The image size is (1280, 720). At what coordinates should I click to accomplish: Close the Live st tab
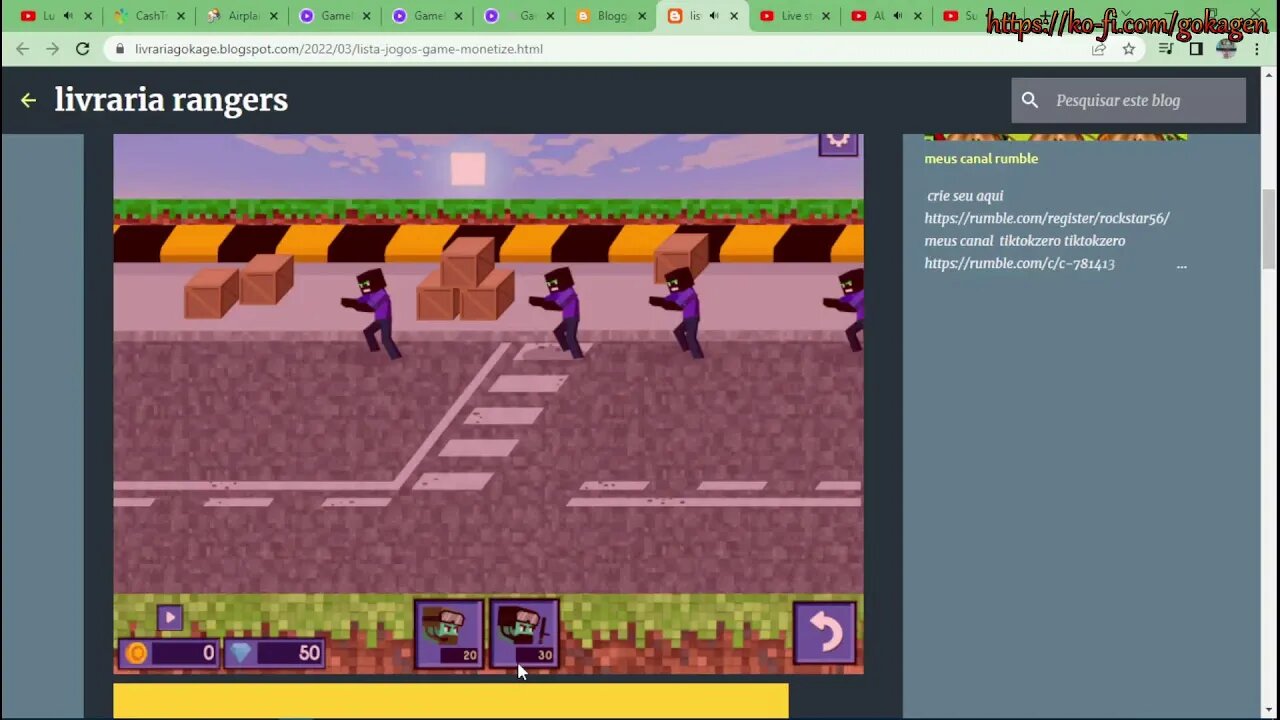coord(826,16)
